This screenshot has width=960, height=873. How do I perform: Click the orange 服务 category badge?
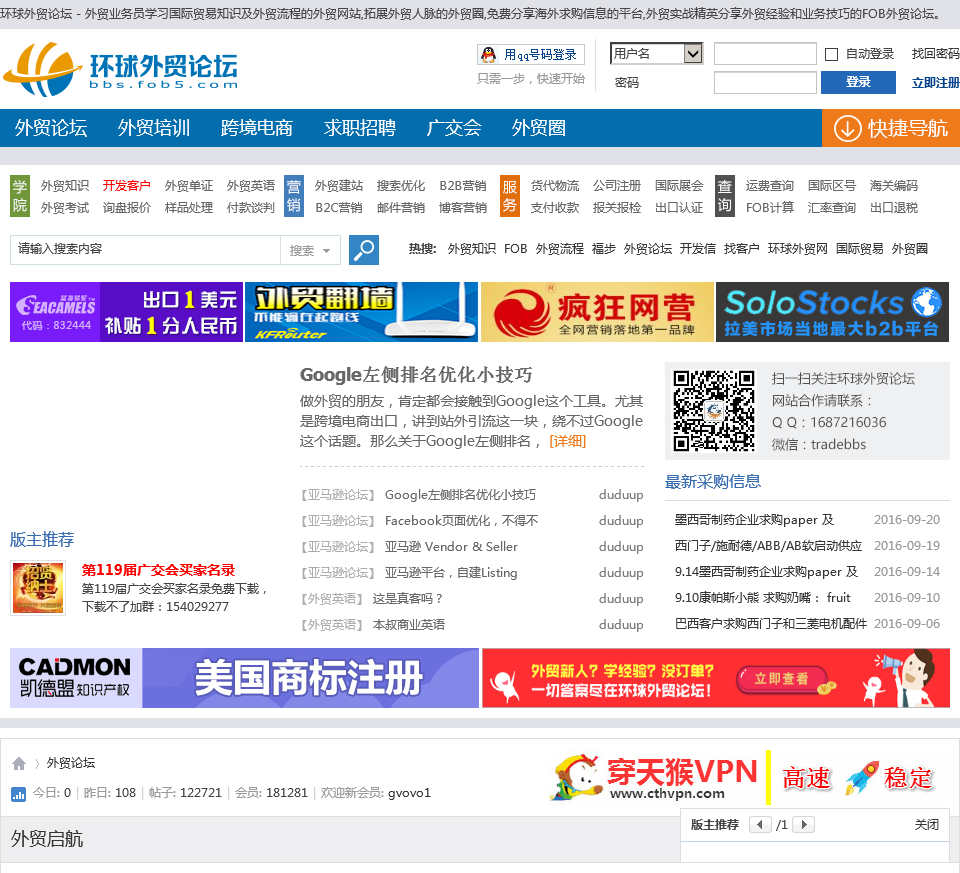click(x=509, y=196)
